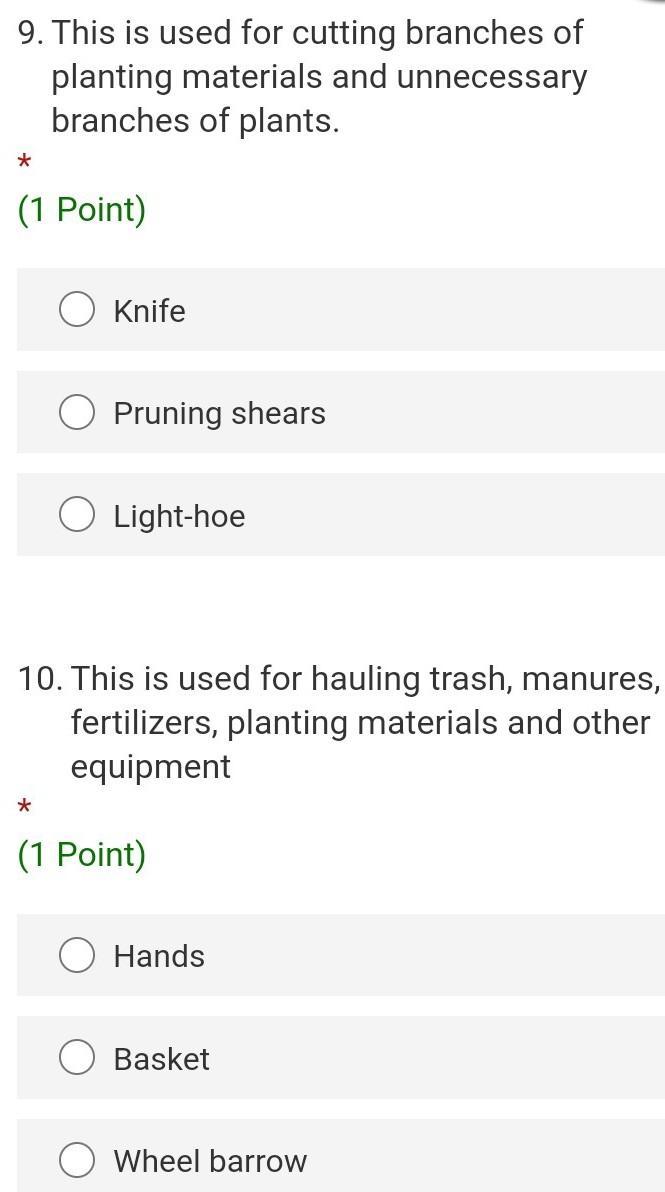Click the Wheel barrow label text

pos(210,1162)
